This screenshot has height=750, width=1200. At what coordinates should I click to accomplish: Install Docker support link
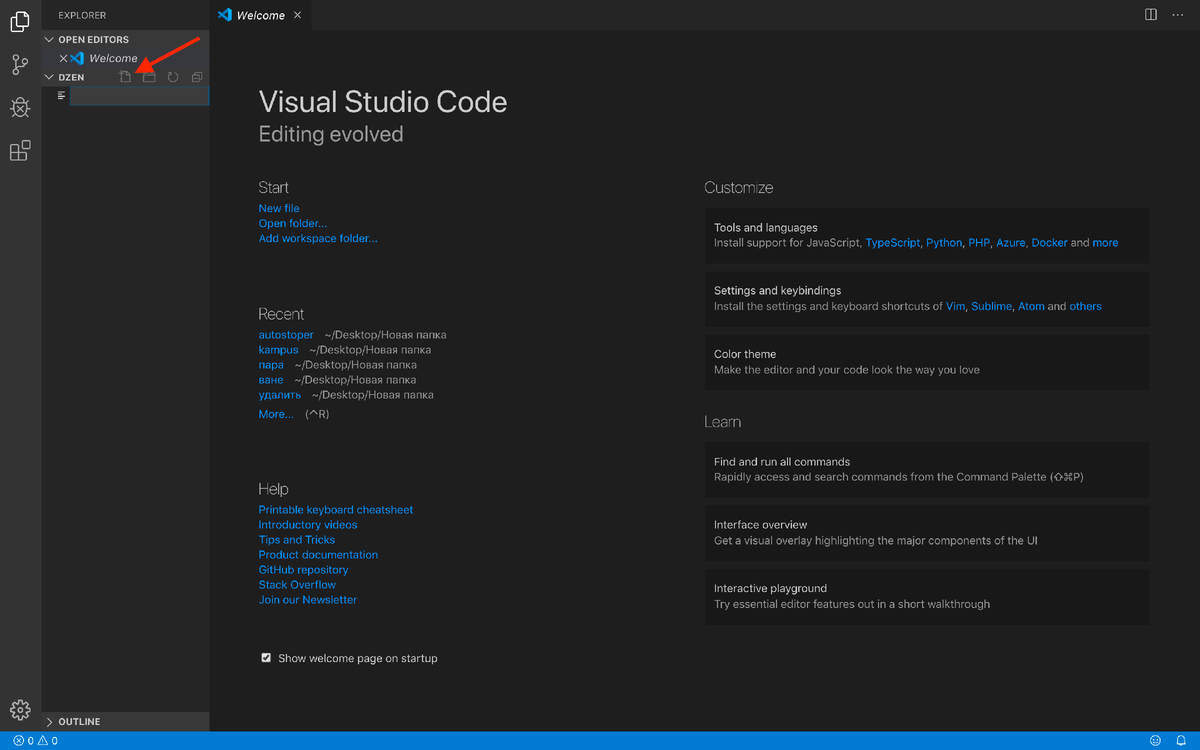coord(1050,243)
